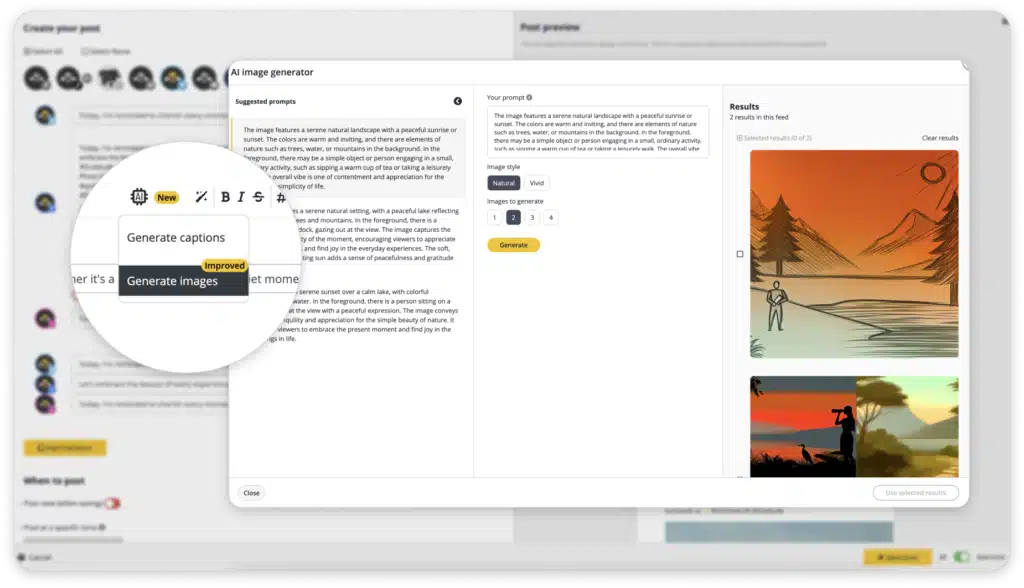Toggle bold formatting
The image size is (1024, 588).
(x=225, y=197)
